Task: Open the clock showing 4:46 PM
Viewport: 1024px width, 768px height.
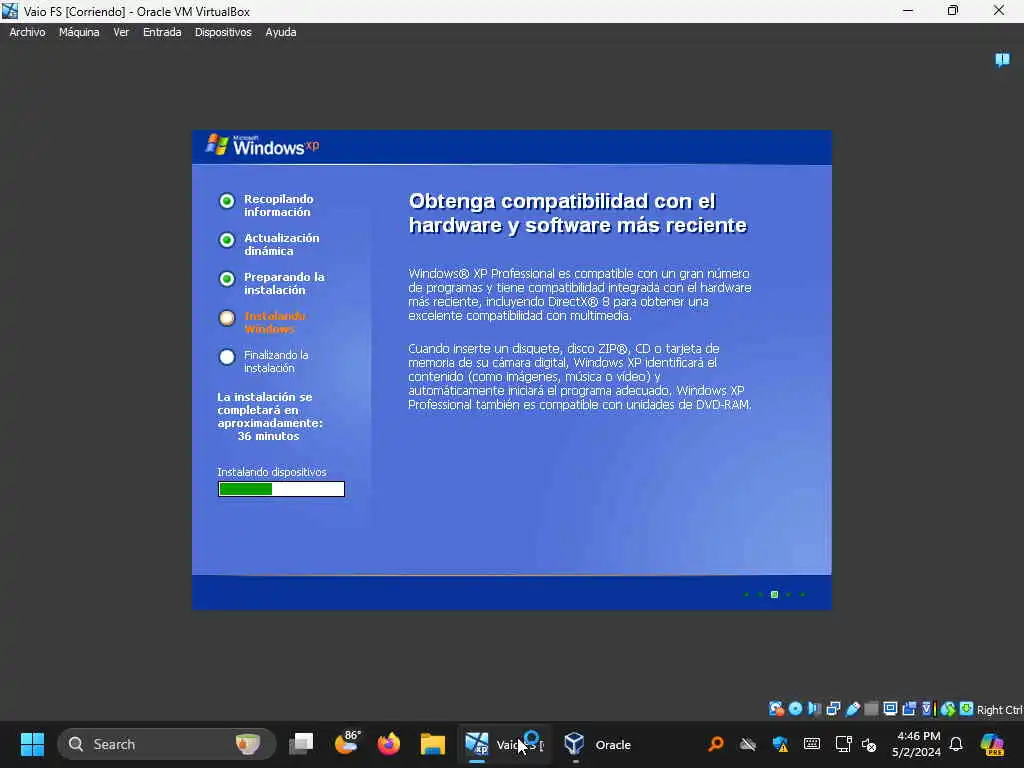Action: pos(916,744)
